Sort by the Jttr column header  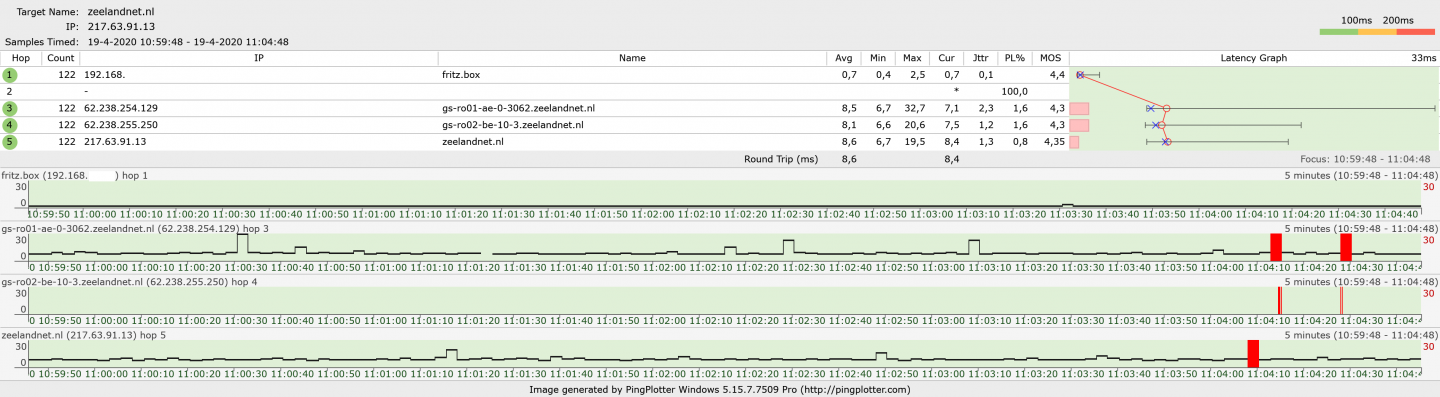pos(982,58)
